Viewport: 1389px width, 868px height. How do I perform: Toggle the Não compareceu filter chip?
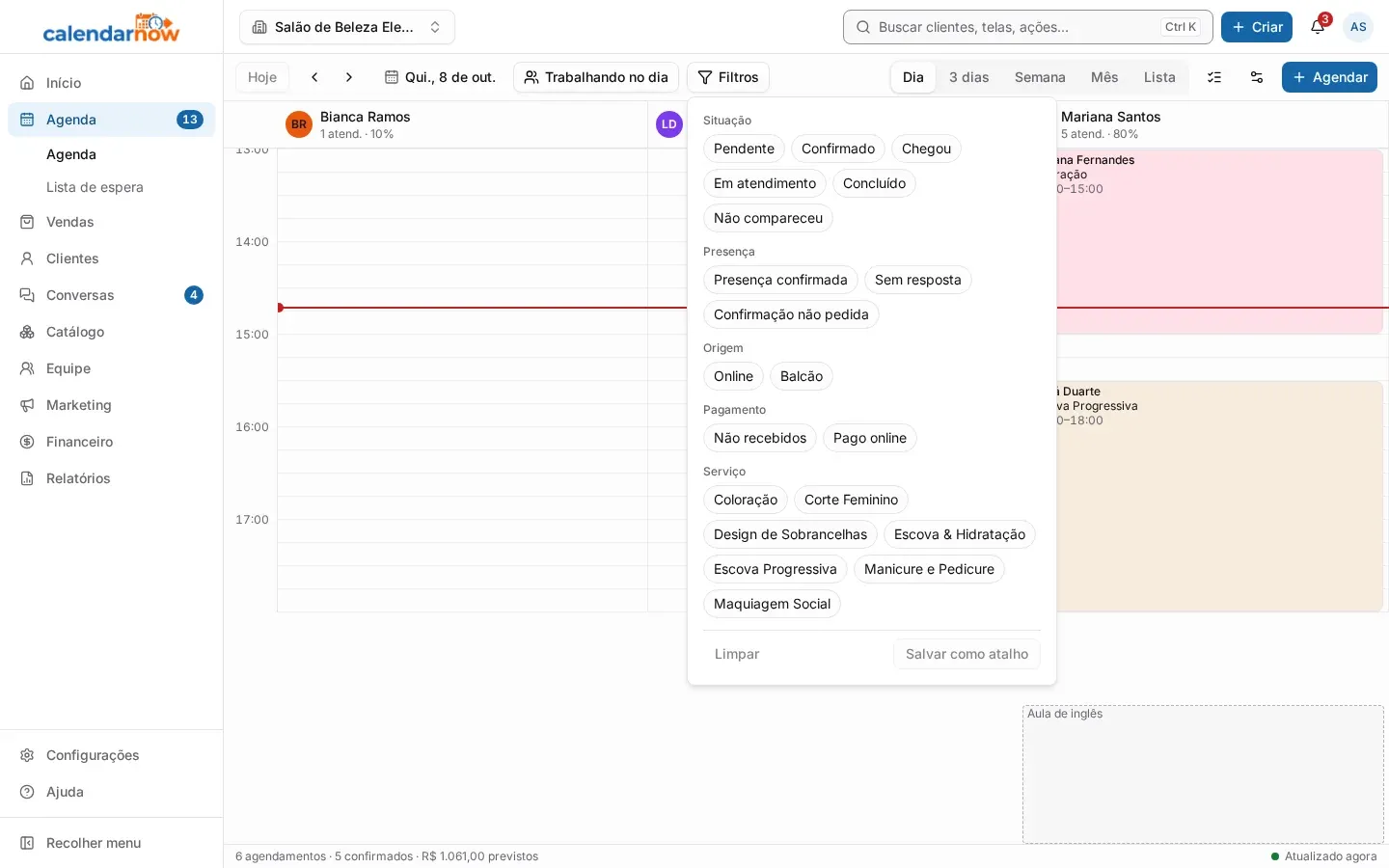pyautogui.click(x=768, y=218)
